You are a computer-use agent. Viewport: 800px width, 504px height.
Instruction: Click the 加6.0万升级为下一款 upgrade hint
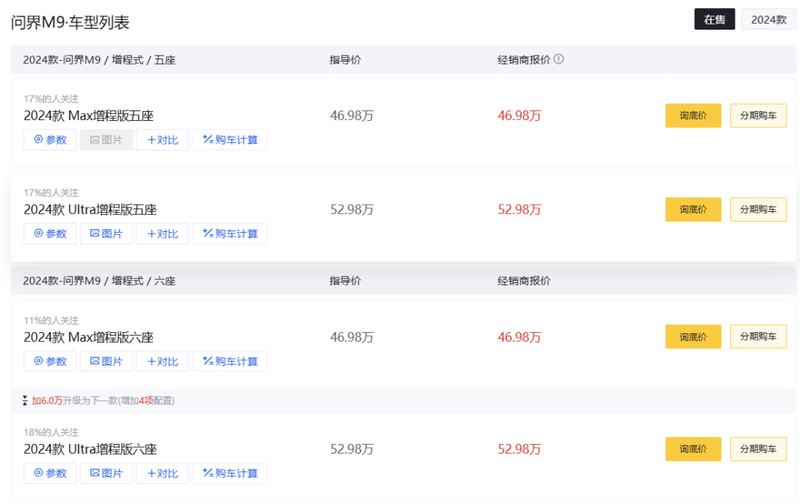click(x=102, y=401)
